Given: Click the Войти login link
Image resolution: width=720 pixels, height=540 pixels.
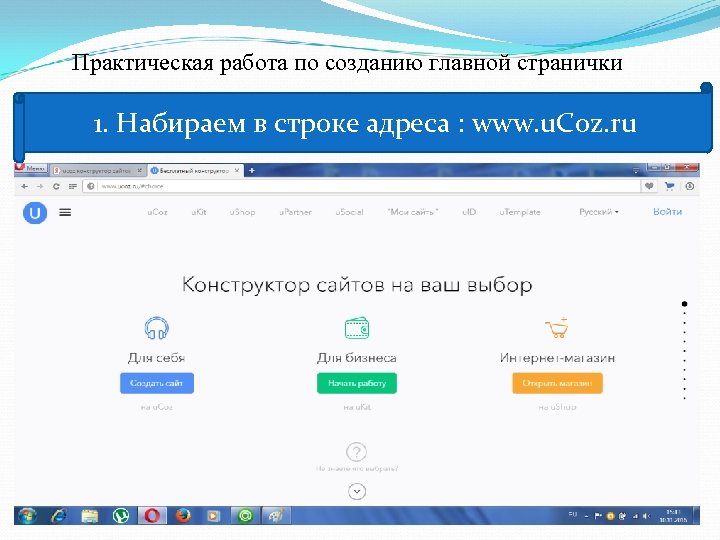Looking at the screenshot, I should [x=668, y=212].
